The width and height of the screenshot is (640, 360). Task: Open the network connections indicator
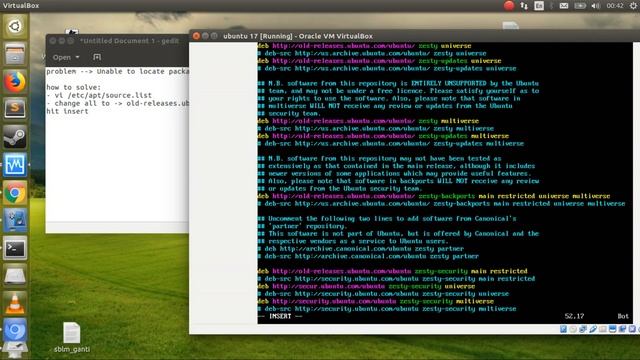tap(524, 6)
